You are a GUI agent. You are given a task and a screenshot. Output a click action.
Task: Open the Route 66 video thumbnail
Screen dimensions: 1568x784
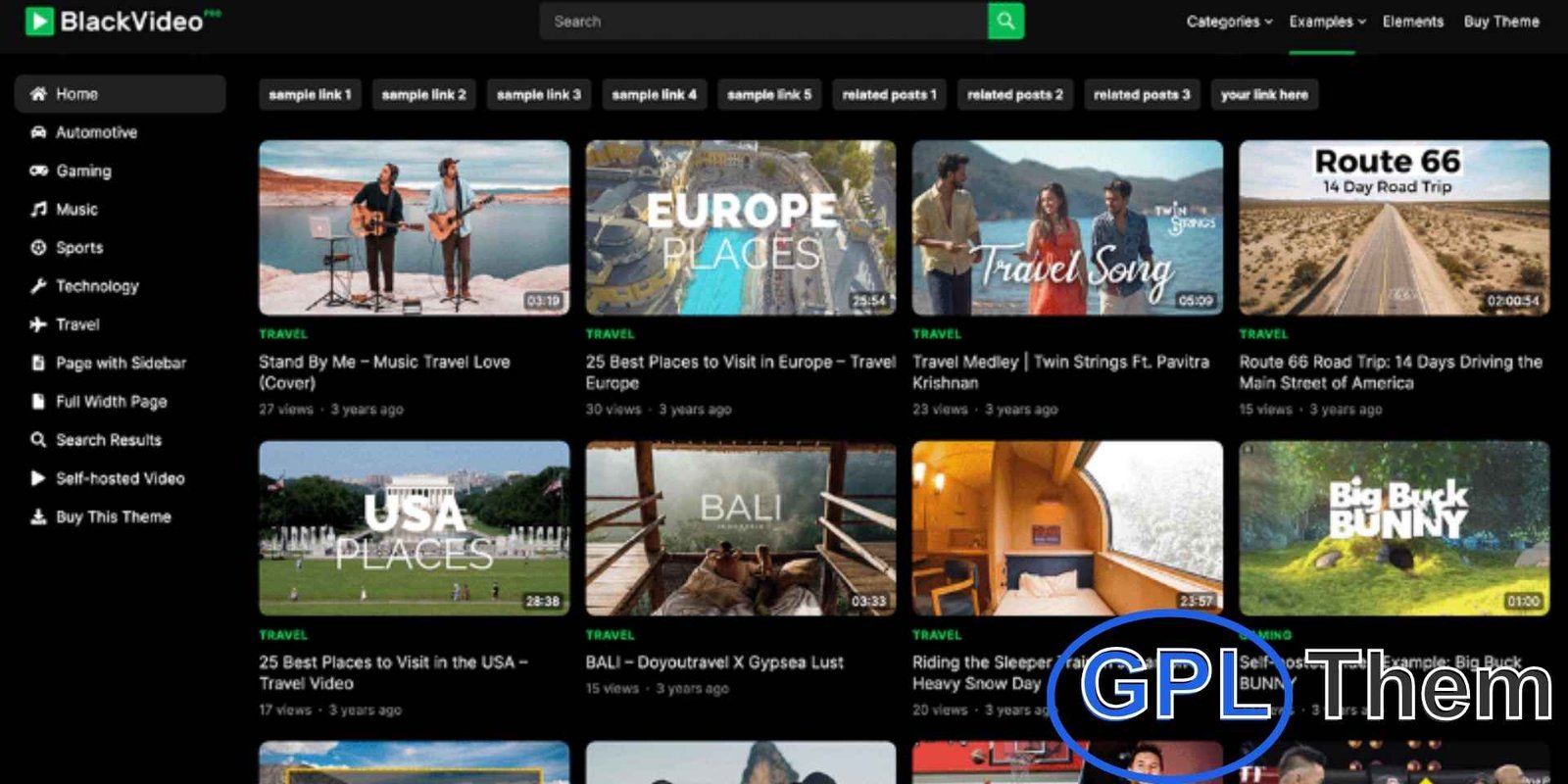pyautogui.click(x=1394, y=227)
